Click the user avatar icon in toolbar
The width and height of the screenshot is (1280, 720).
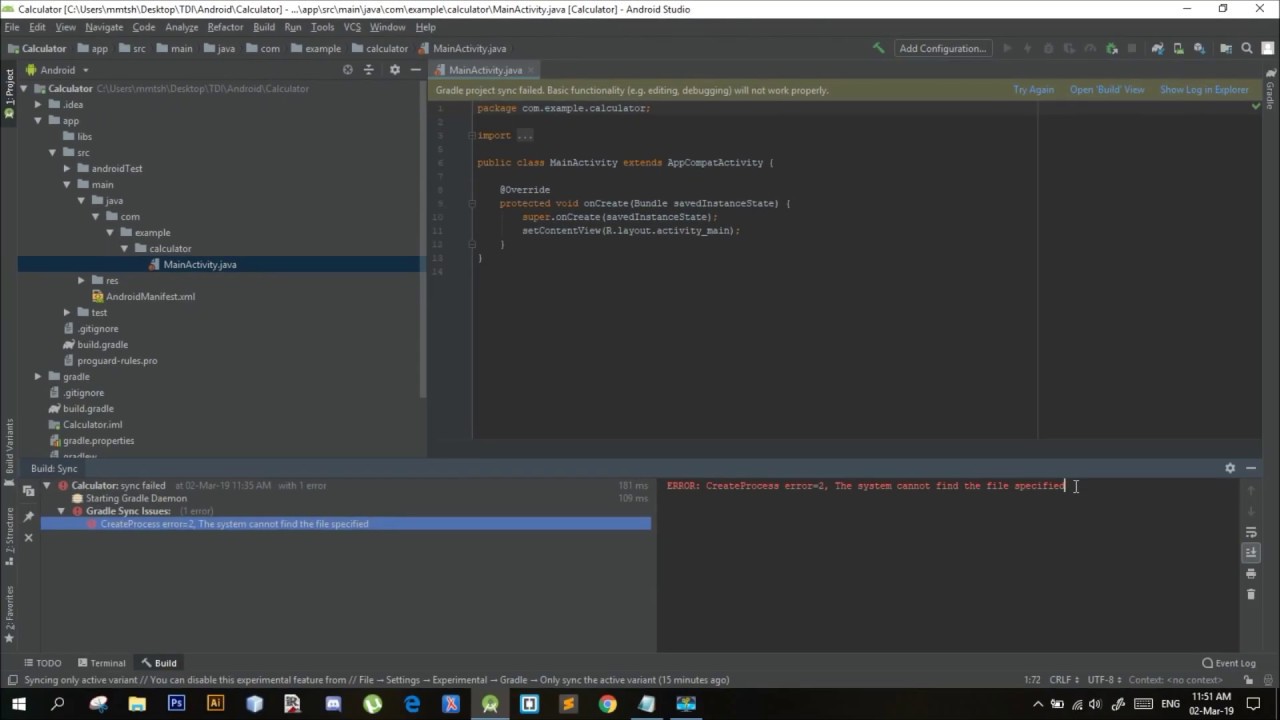pos(1268,48)
